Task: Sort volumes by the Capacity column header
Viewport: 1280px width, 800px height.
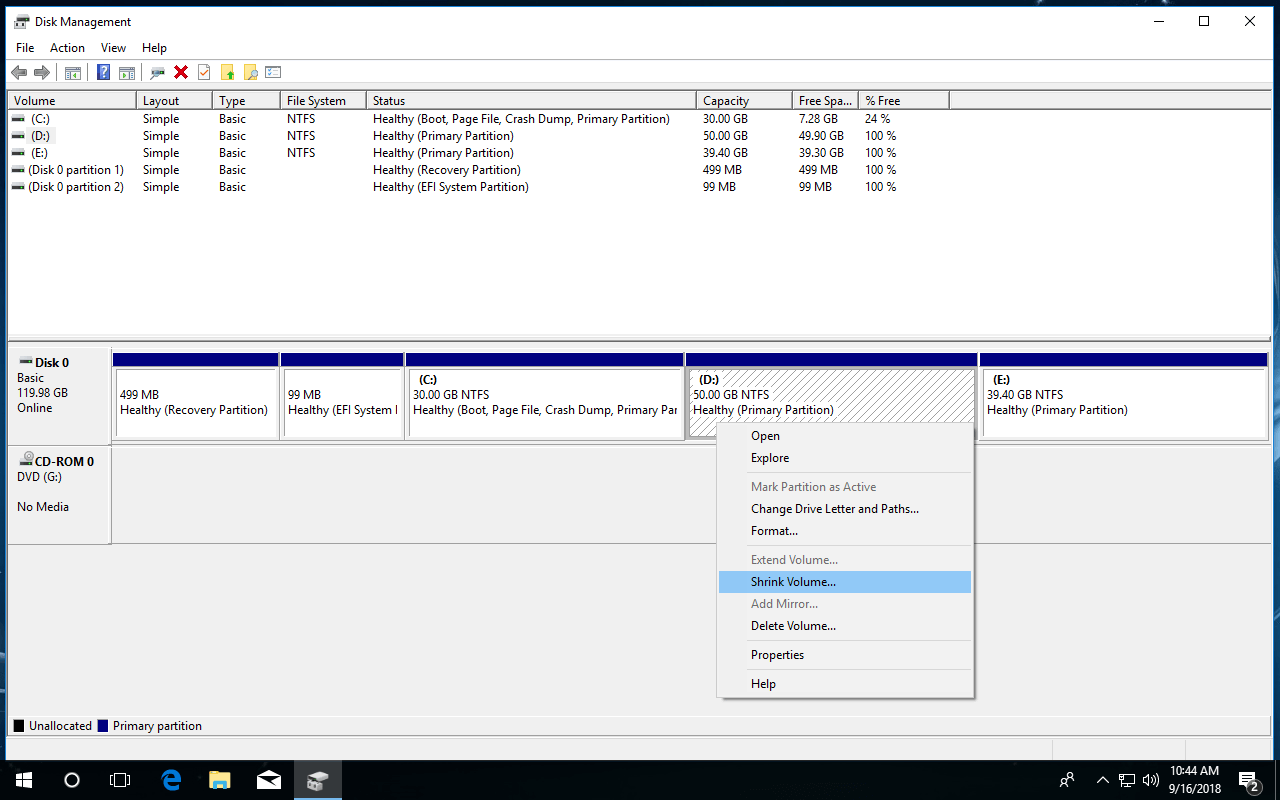Action: pos(726,101)
